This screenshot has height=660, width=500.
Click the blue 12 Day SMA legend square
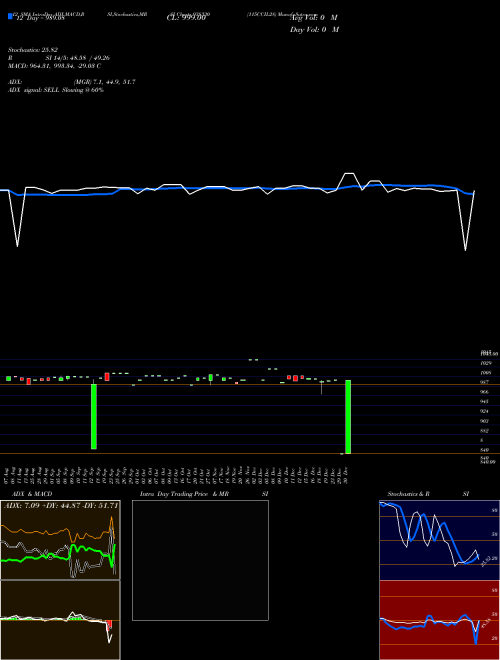point(10,16)
